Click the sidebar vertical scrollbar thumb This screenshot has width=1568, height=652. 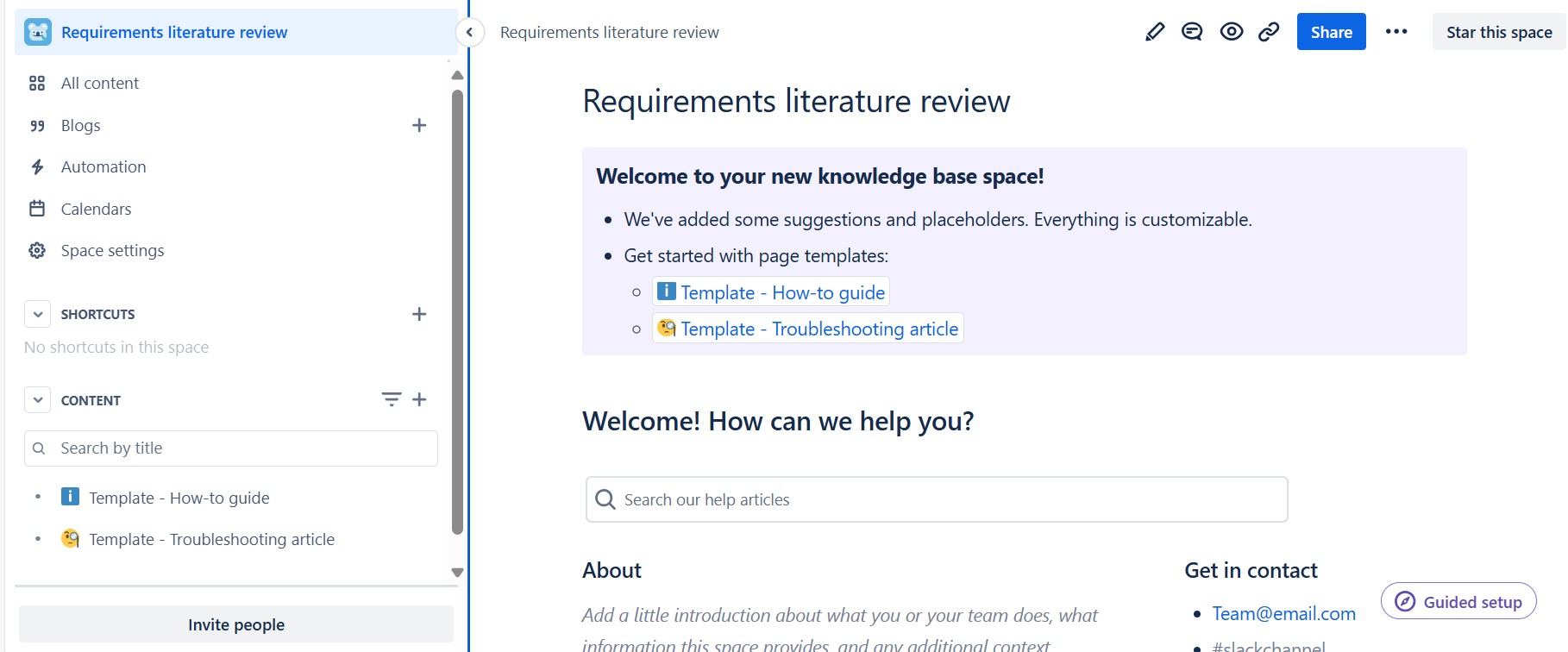pyautogui.click(x=457, y=312)
